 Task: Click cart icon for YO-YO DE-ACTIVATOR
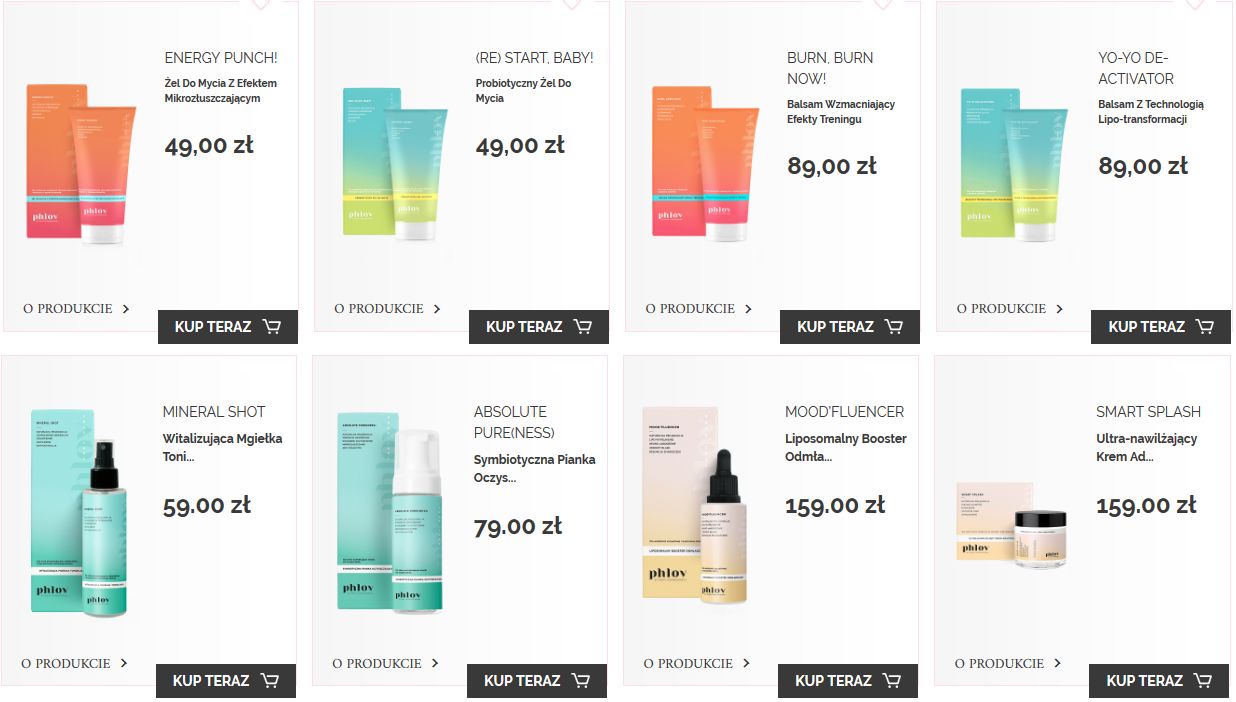point(1204,326)
